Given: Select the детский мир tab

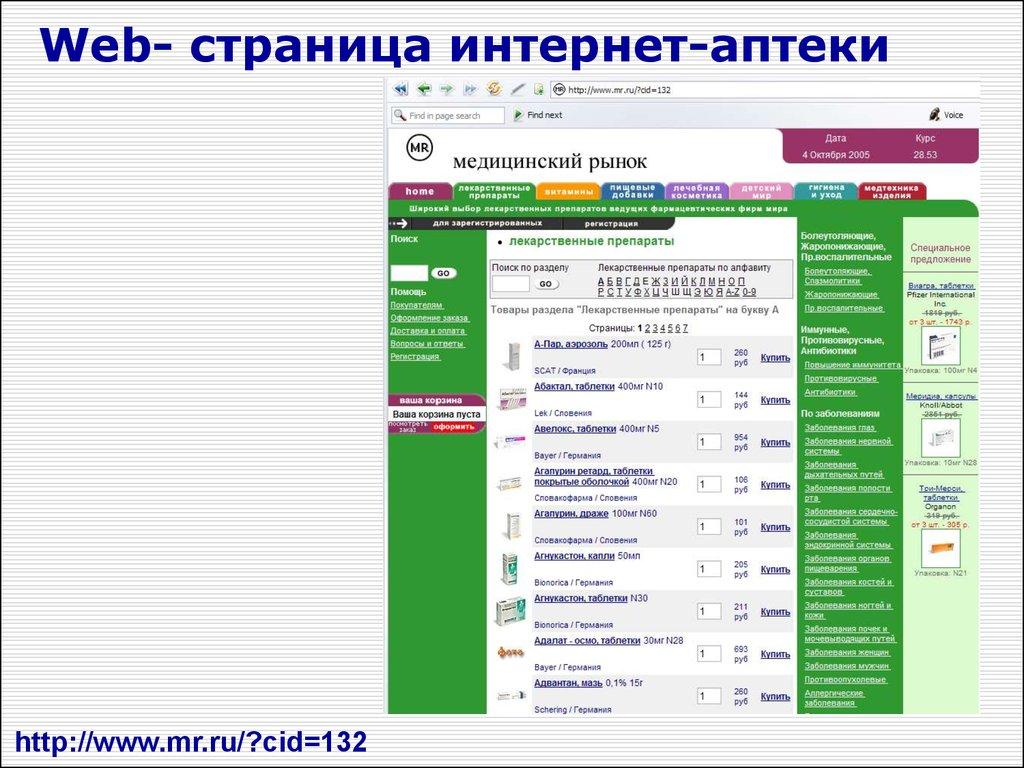Looking at the screenshot, I should [763, 188].
